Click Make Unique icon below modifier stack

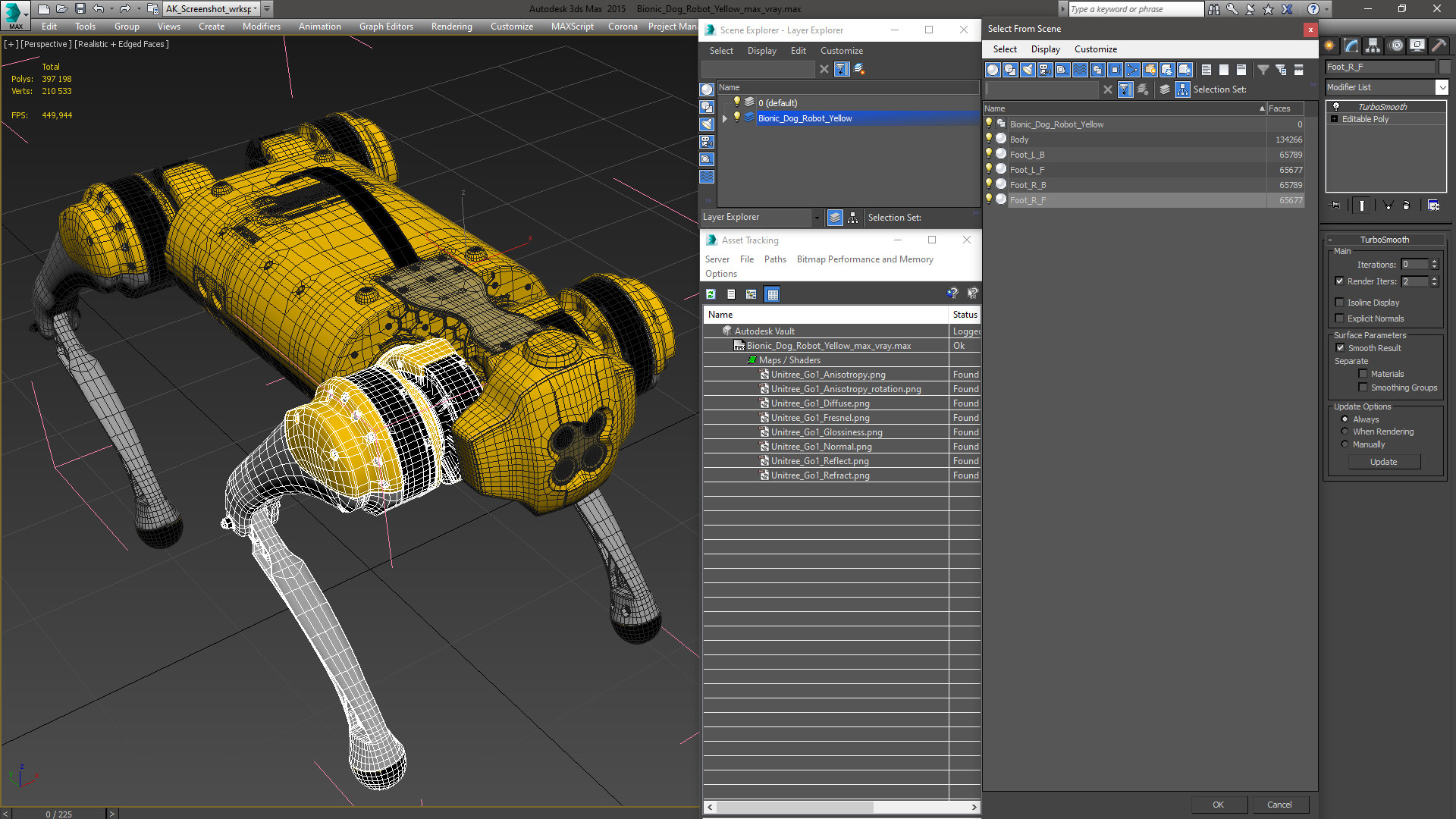point(1388,206)
